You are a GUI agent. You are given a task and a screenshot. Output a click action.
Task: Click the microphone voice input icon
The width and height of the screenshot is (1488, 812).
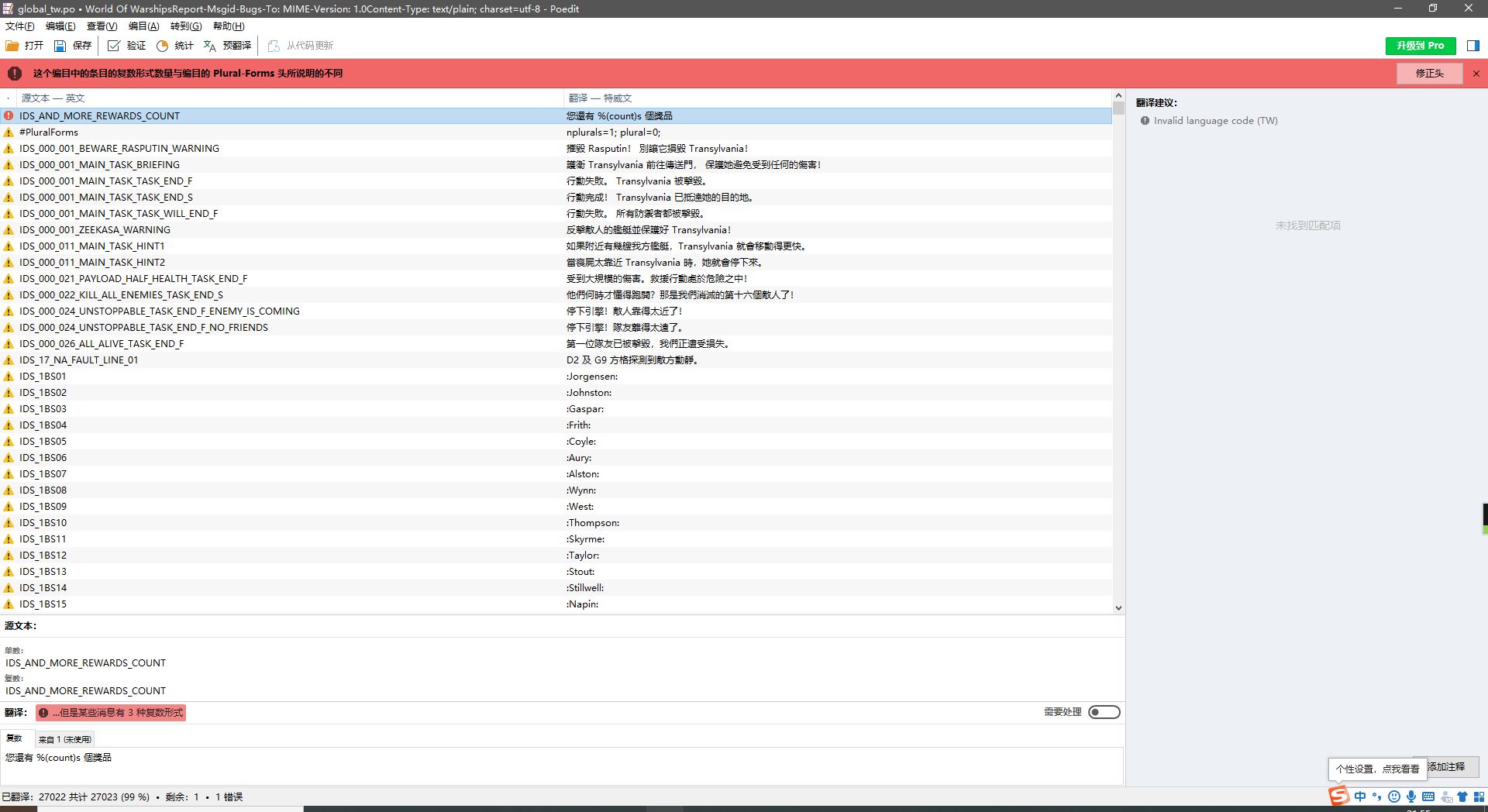tap(1411, 797)
